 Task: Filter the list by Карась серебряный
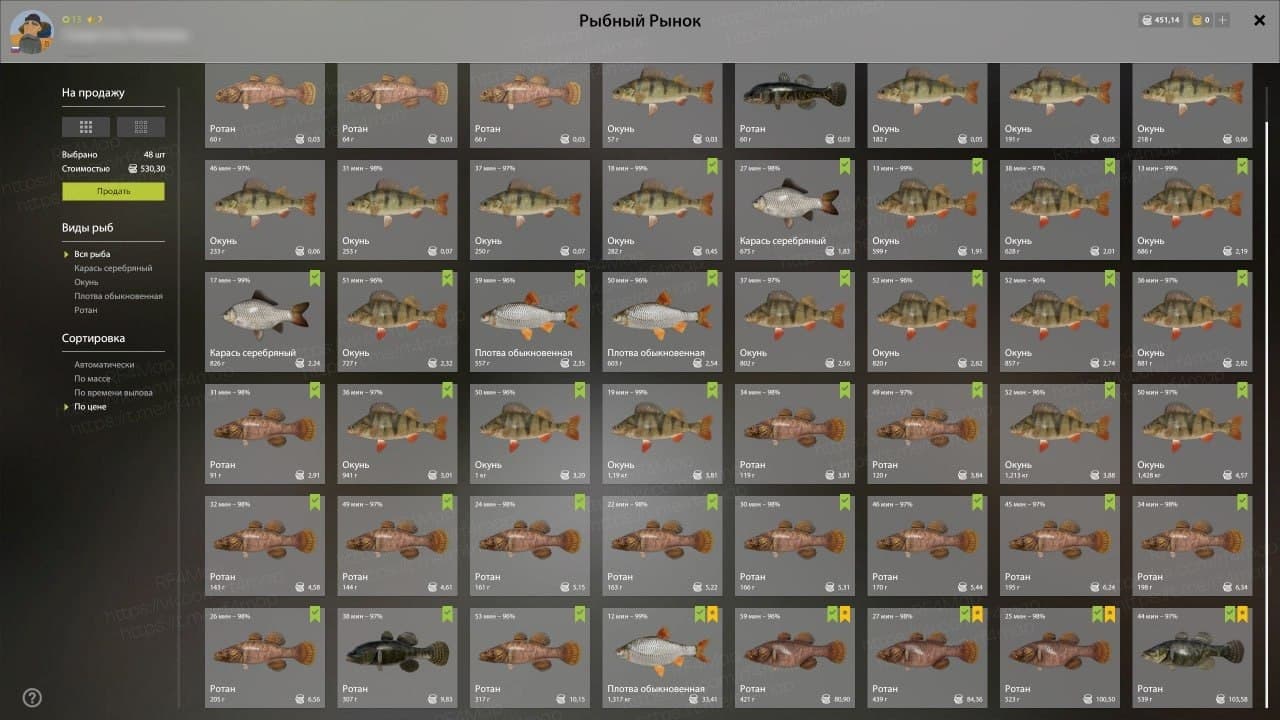(113, 268)
